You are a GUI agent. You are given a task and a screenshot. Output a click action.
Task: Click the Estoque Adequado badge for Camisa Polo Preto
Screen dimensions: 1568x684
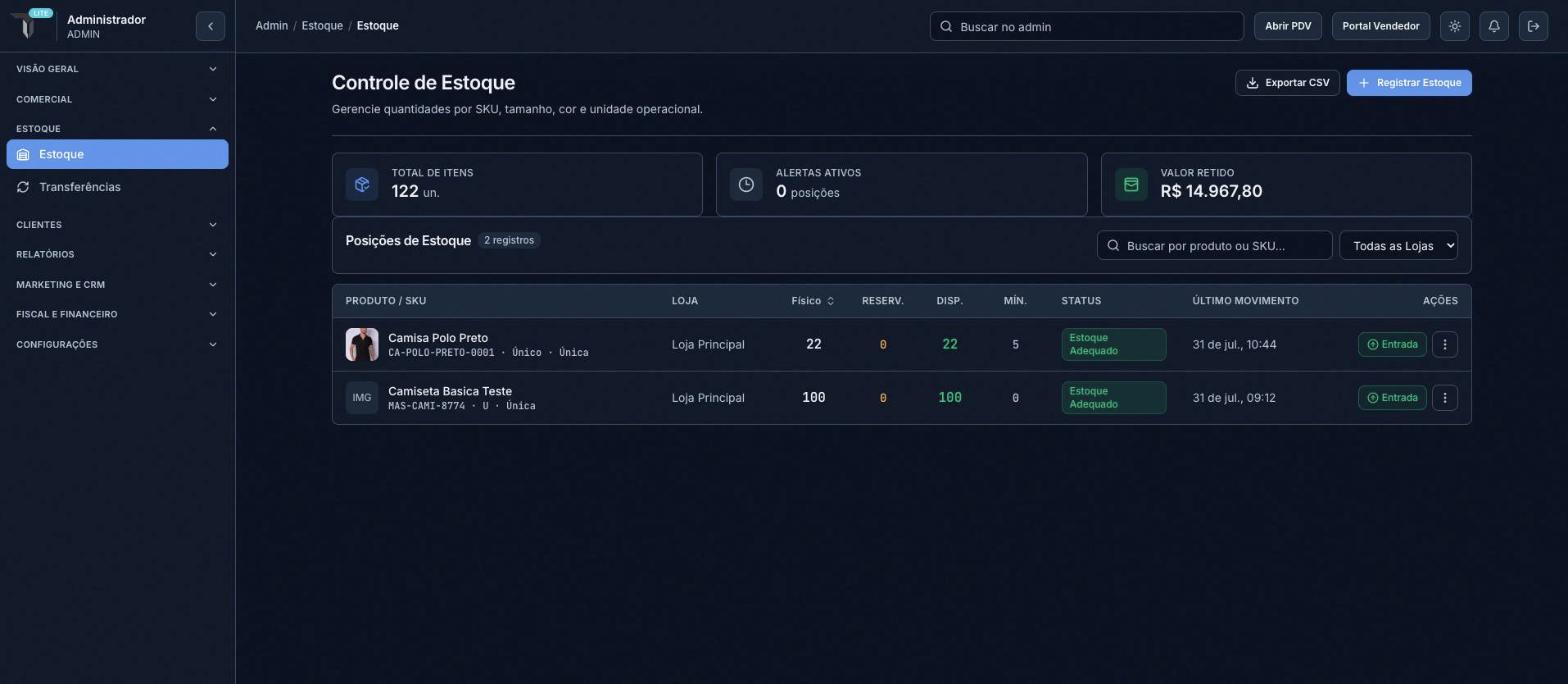coord(1113,344)
